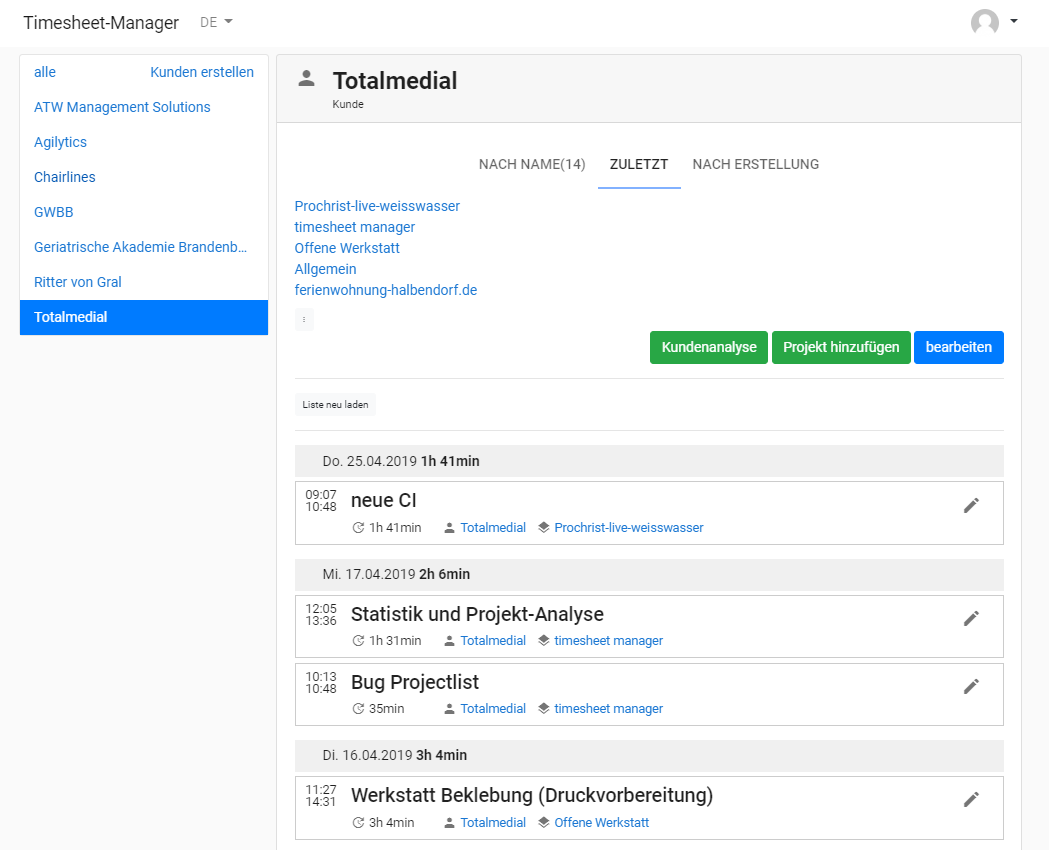This screenshot has height=850, width=1049.
Task: Click the clock icon beside '1h 31min'
Action: 359,641
